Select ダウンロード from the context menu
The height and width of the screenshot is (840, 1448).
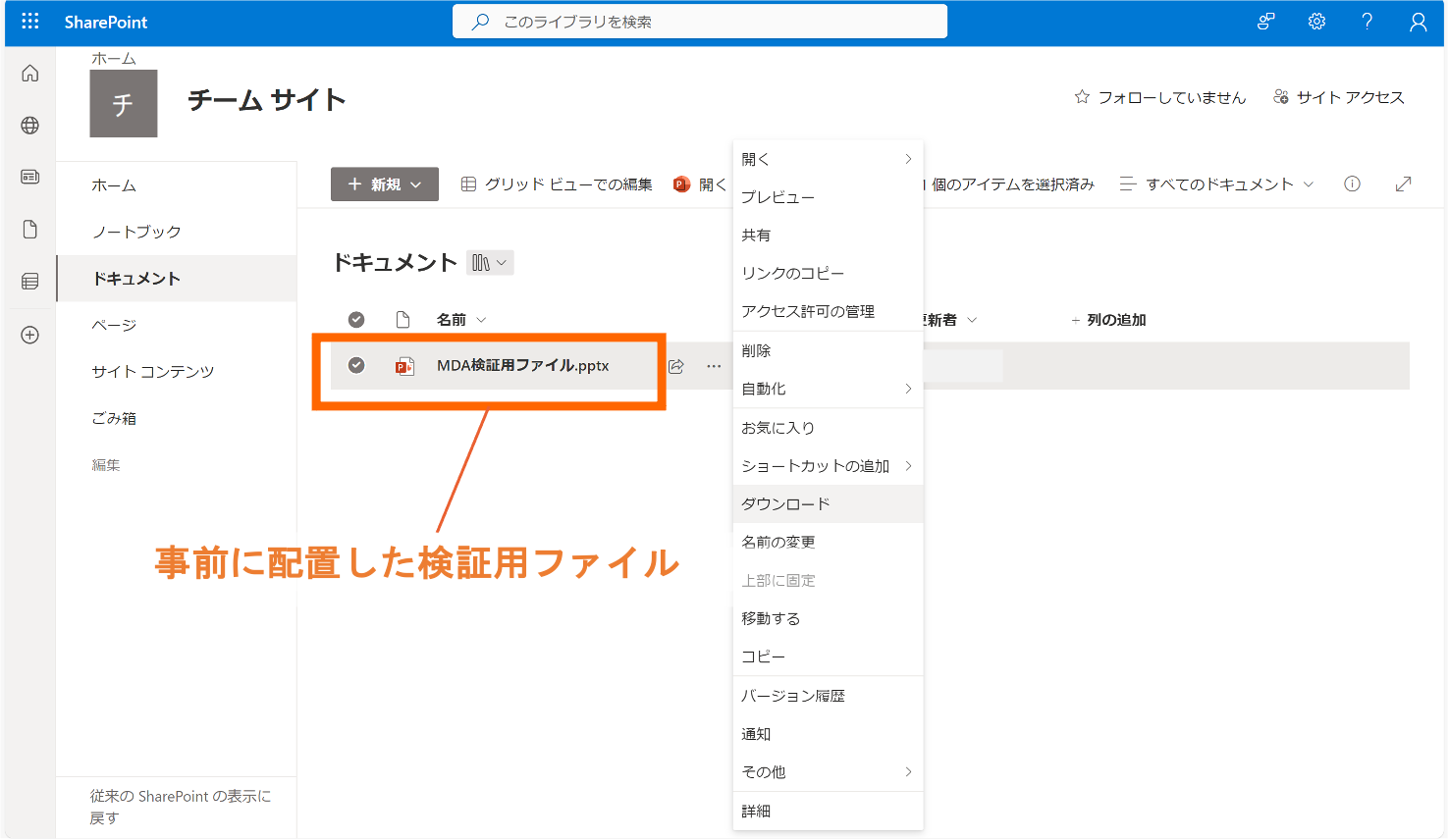coord(785,503)
